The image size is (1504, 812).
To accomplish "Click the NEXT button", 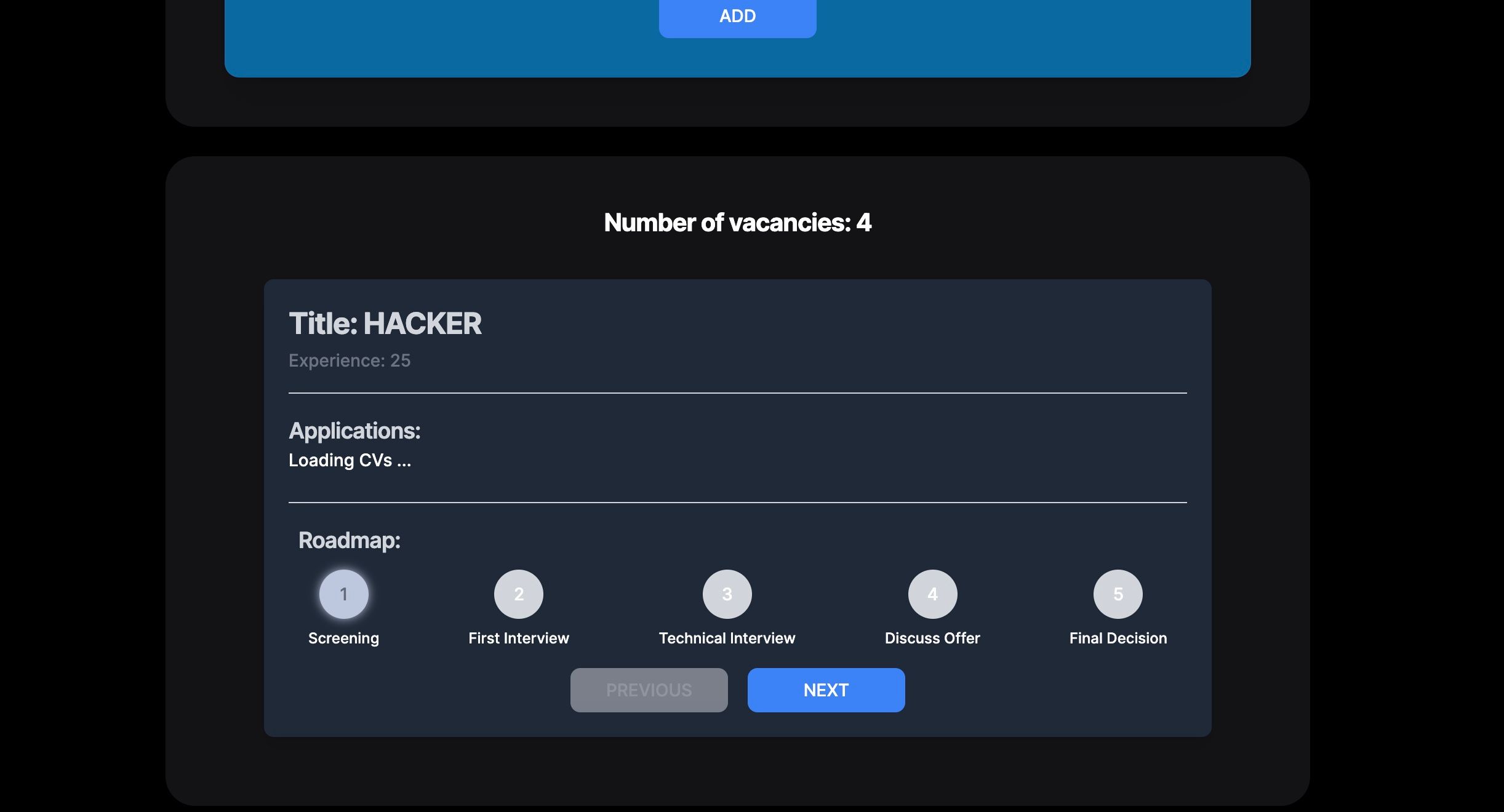I will coord(826,689).
